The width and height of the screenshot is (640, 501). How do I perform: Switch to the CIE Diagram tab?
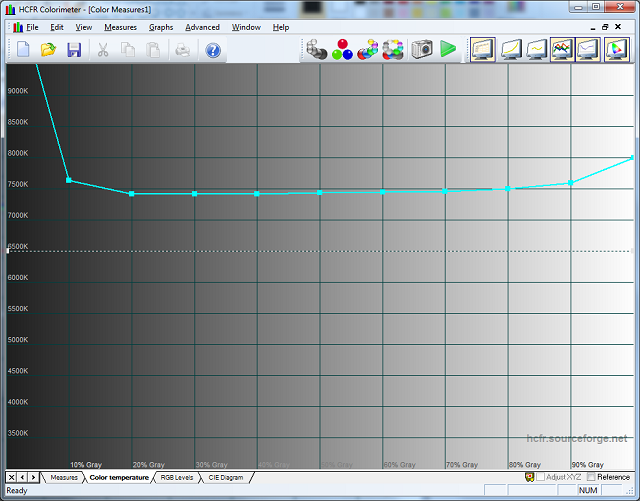pos(226,477)
